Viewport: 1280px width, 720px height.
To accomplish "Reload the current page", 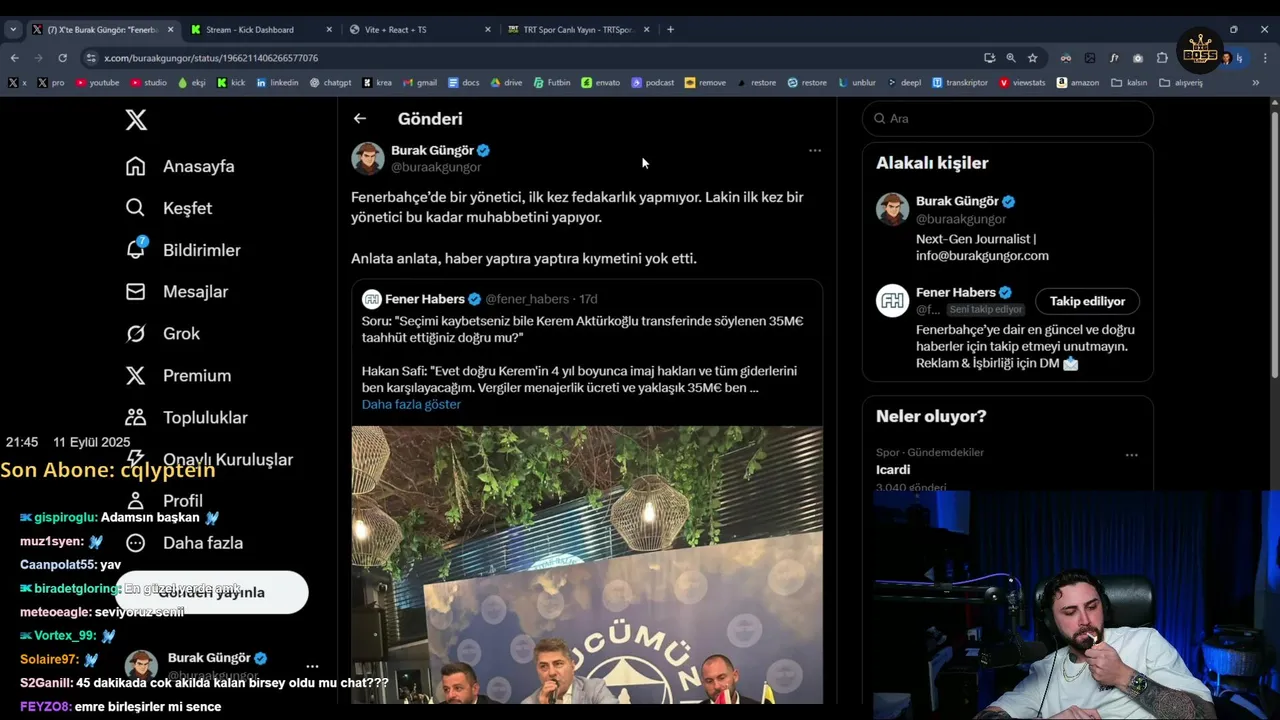I will point(62,58).
